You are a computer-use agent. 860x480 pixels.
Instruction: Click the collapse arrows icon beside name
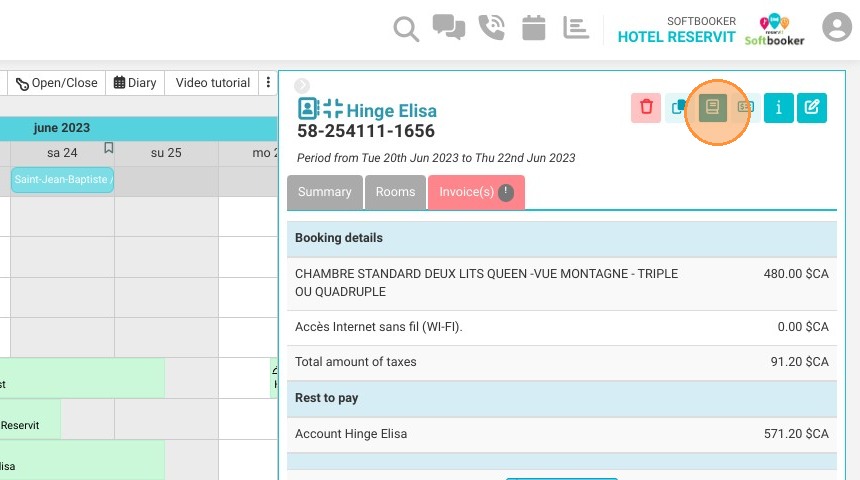tap(333, 109)
